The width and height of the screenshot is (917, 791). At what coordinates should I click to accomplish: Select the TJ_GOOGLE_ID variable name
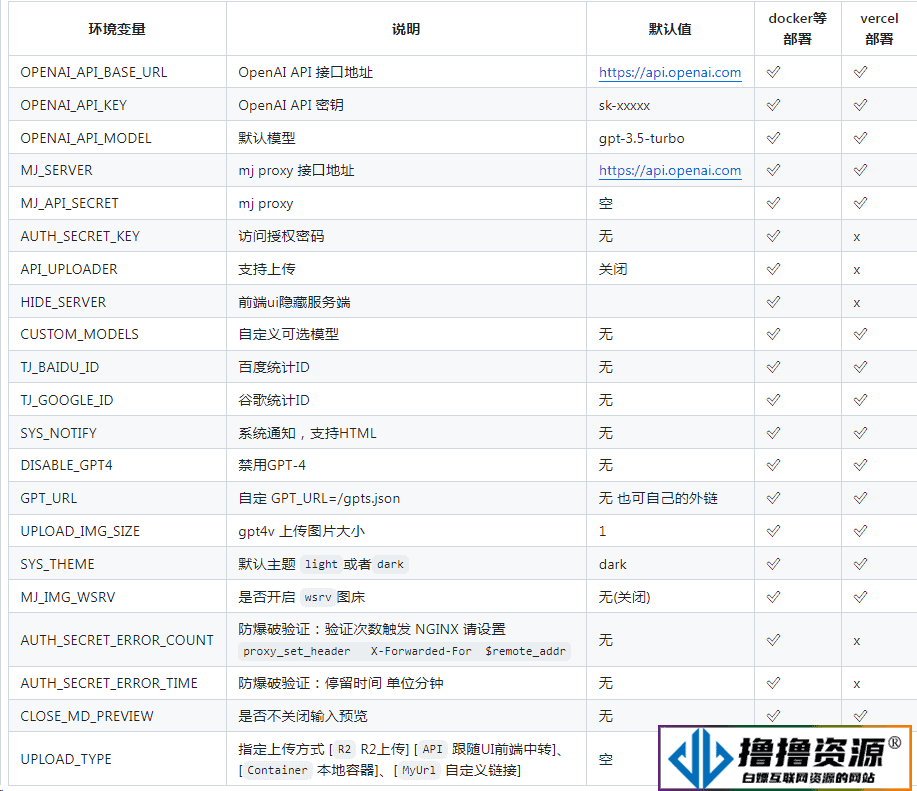click(x=67, y=400)
